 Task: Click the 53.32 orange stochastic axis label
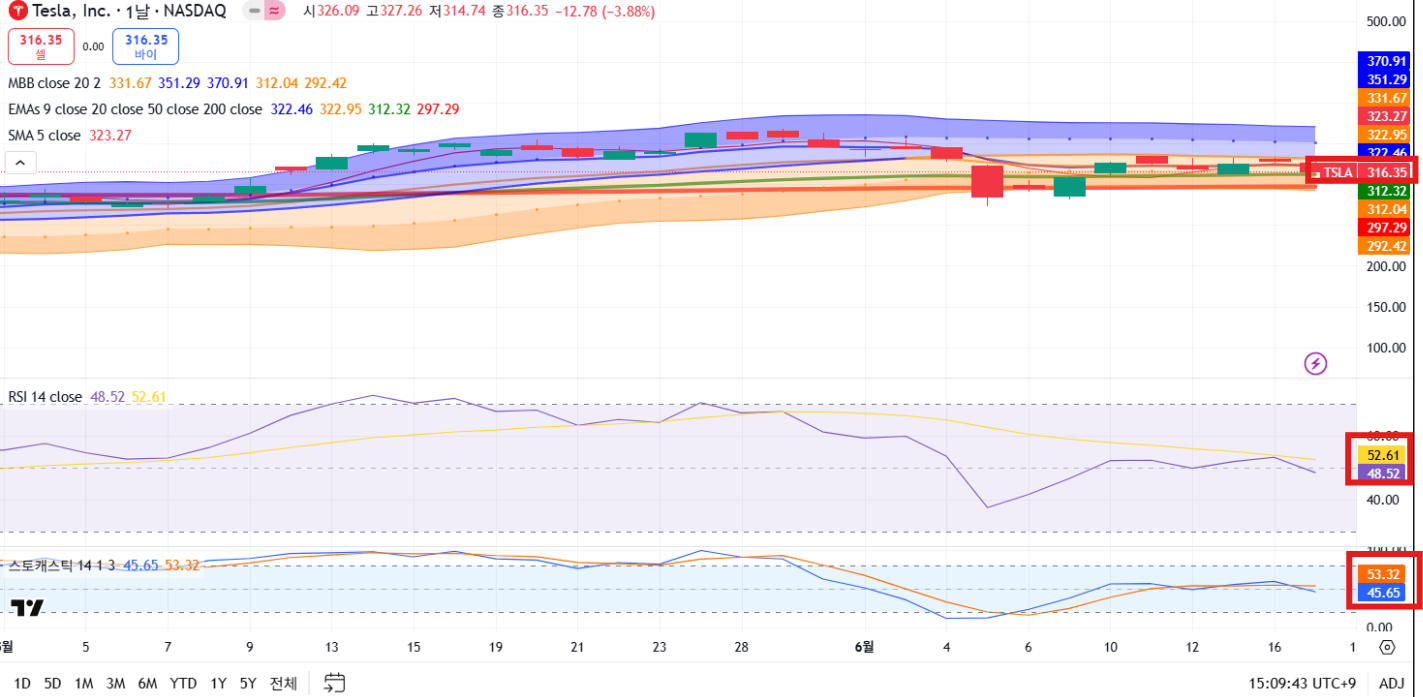point(1382,574)
